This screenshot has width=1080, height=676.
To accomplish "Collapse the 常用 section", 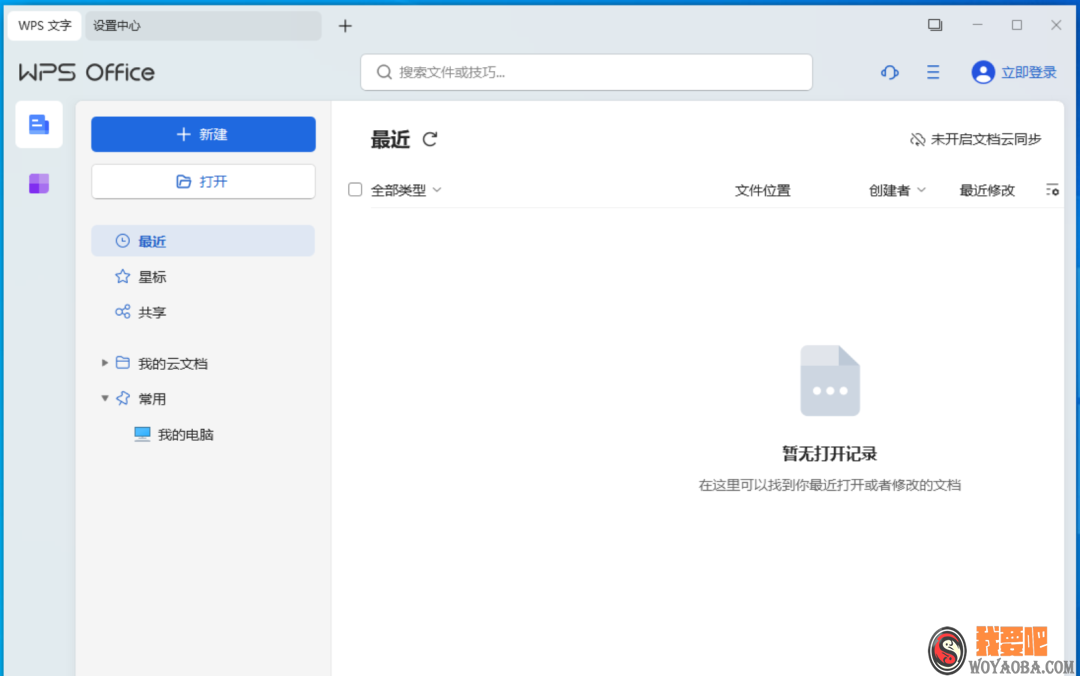I will coord(105,398).
